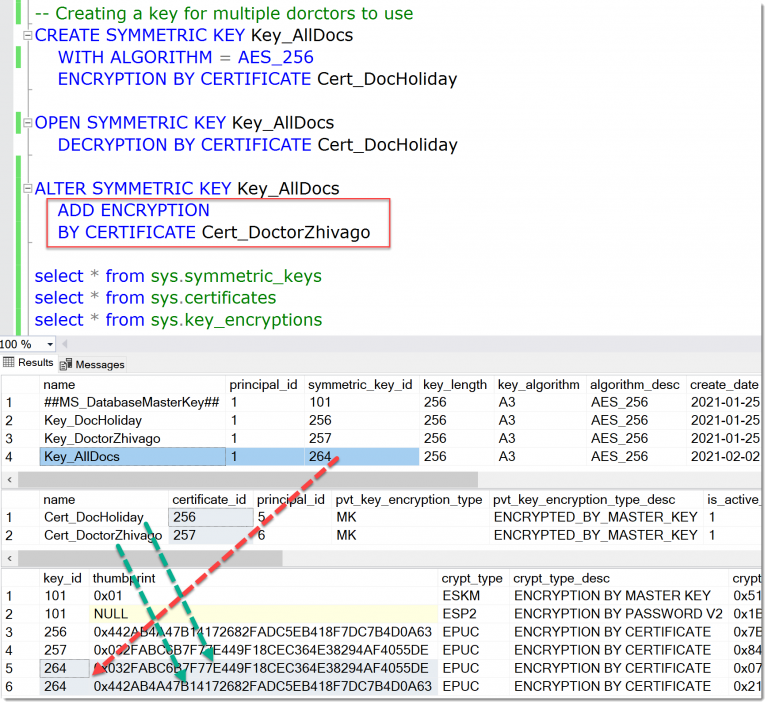Switch to the Results tab
The image size is (768, 705).
point(35,363)
